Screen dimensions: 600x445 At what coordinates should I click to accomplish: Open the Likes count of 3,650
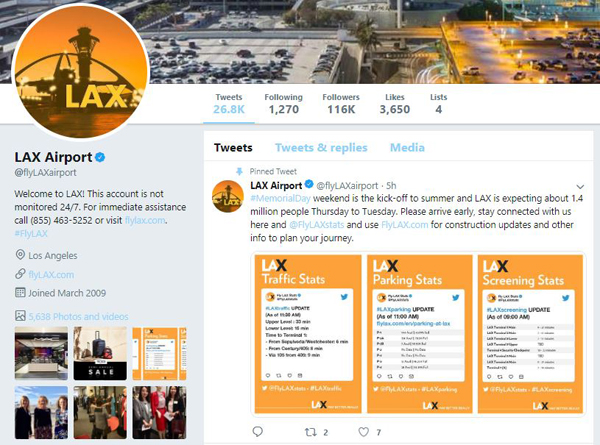pos(395,104)
